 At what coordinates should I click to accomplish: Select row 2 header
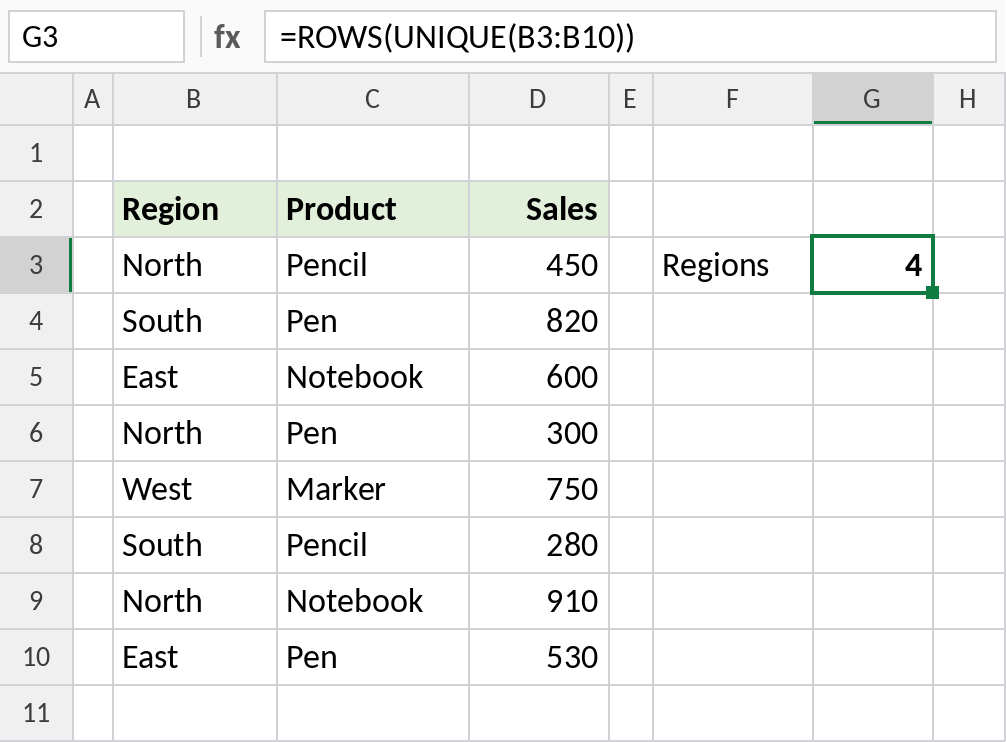point(36,209)
